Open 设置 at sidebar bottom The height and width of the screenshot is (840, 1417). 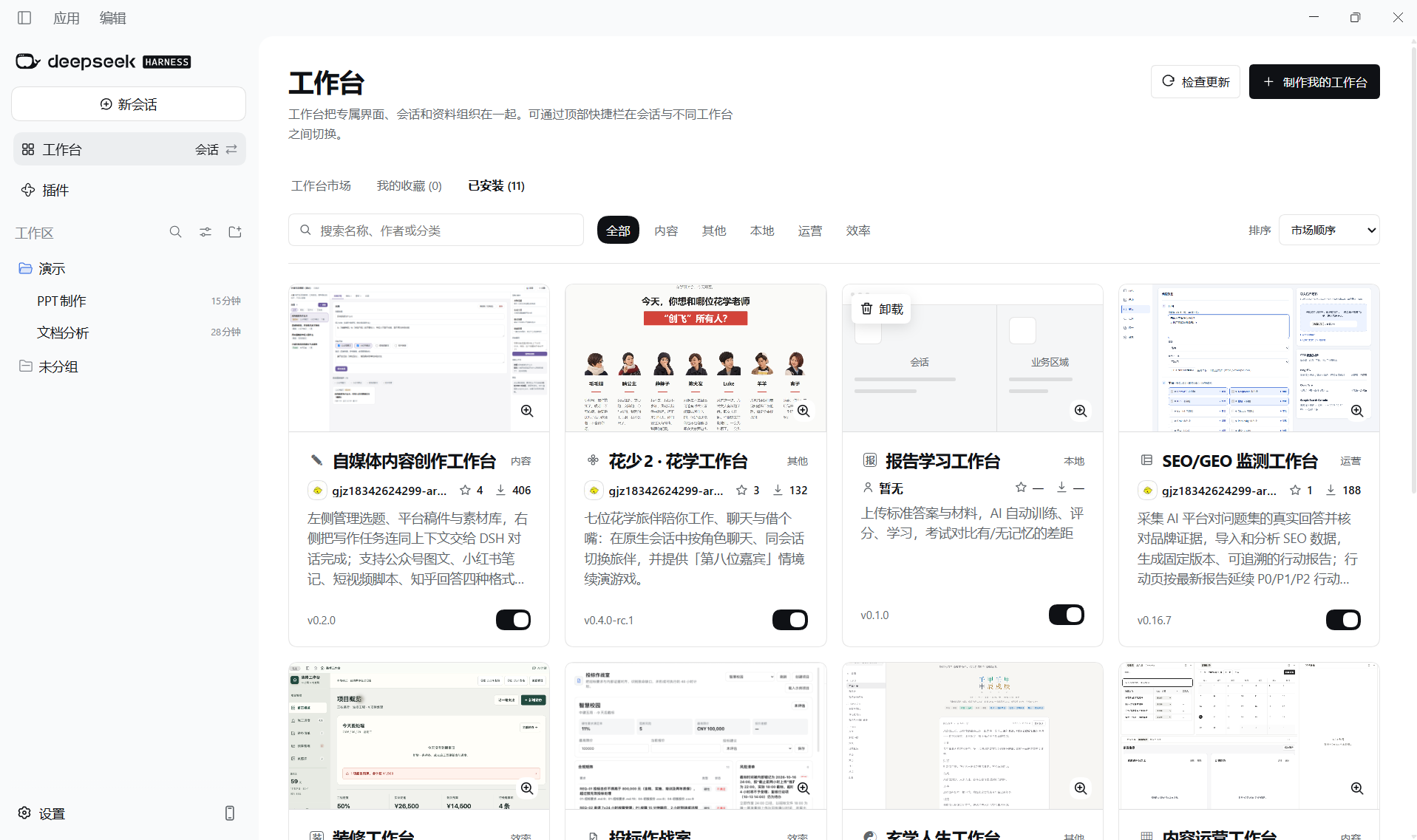coord(42,813)
